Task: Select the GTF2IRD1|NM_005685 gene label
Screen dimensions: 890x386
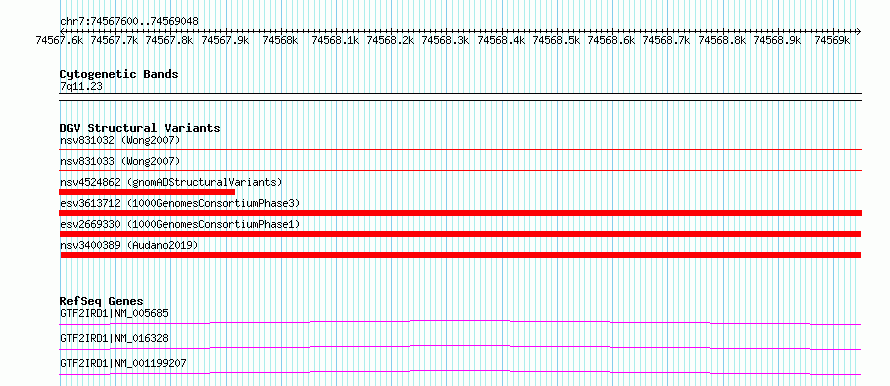Action: (114, 313)
